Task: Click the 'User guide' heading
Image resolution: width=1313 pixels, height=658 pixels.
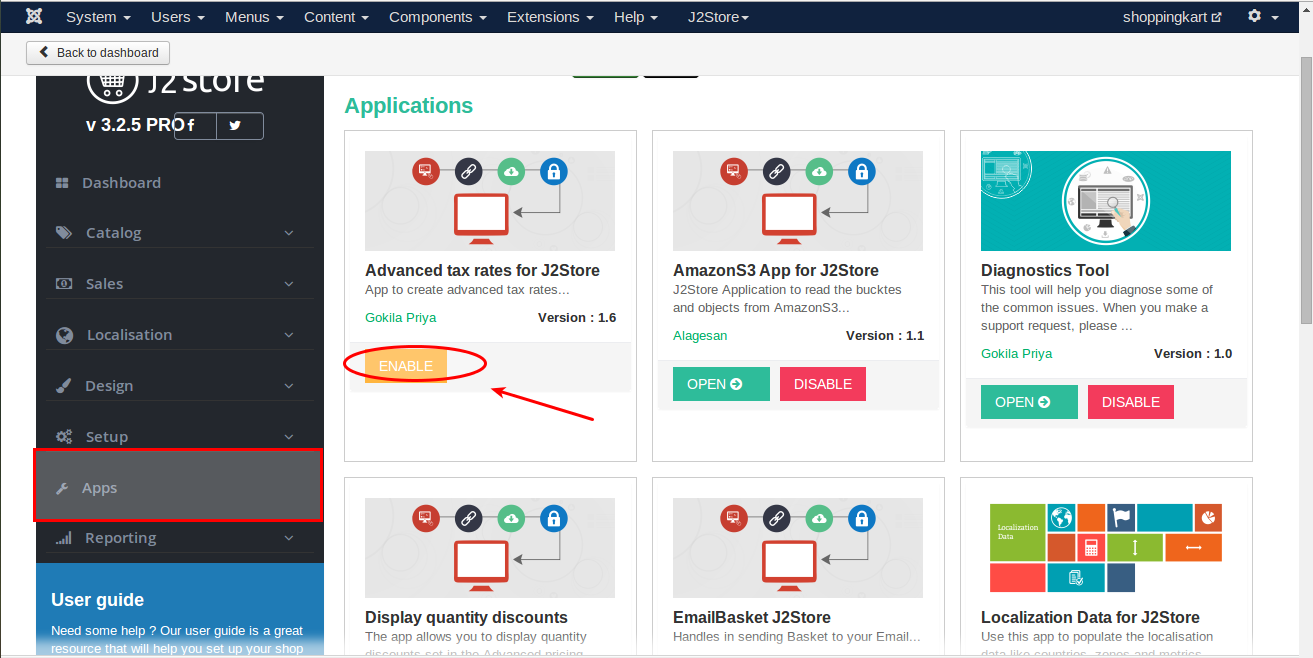Action: click(98, 600)
